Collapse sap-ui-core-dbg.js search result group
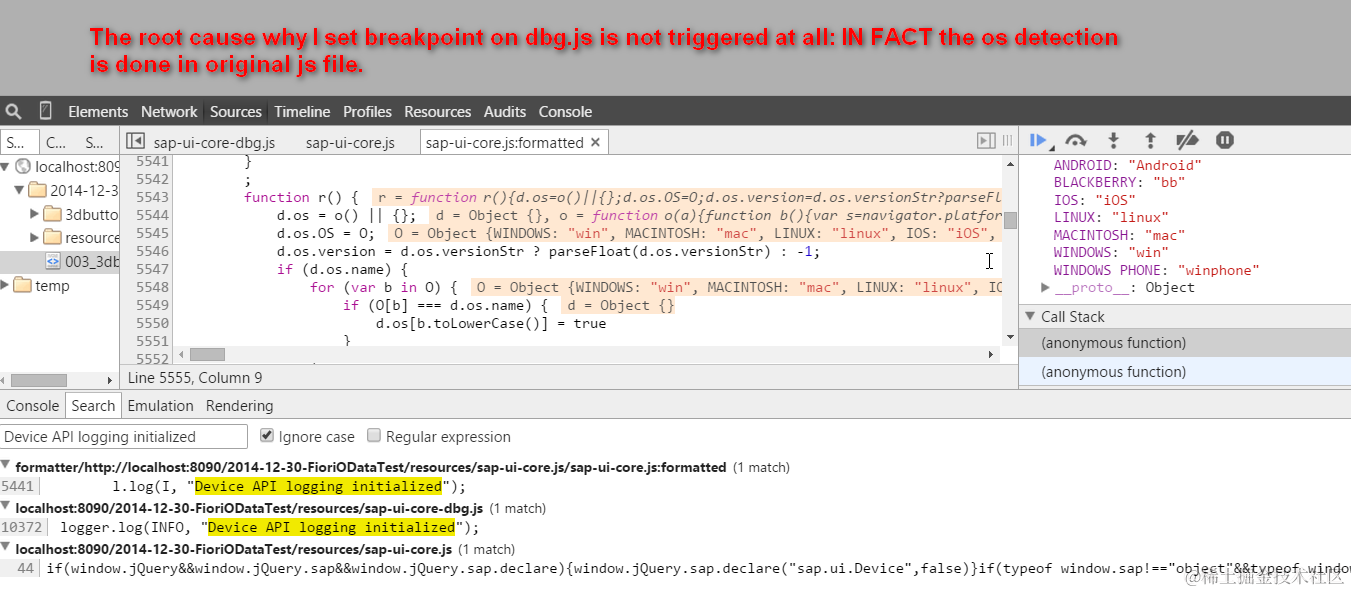 (x=6, y=508)
